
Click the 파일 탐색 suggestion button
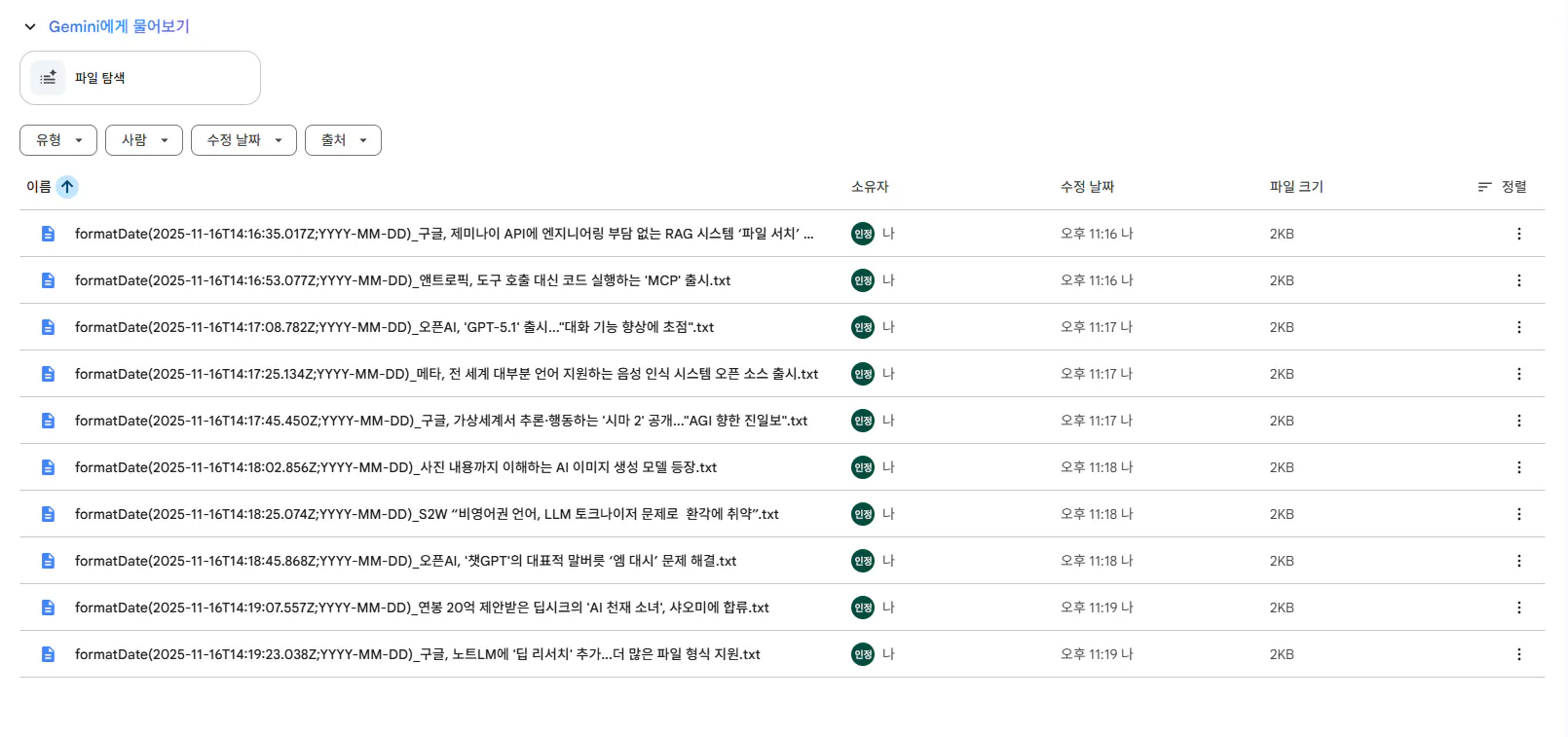tap(140, 78)
